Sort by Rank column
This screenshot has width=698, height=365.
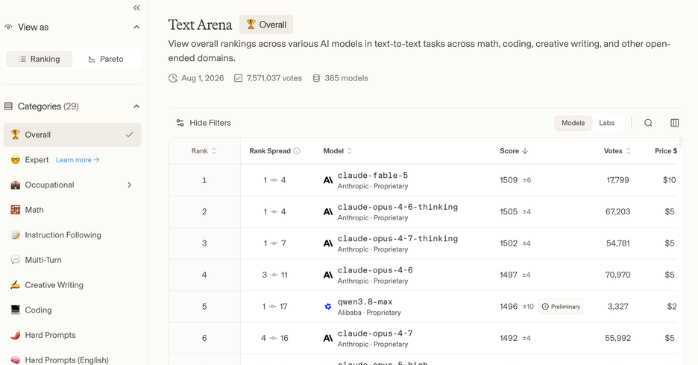[203, 151]
